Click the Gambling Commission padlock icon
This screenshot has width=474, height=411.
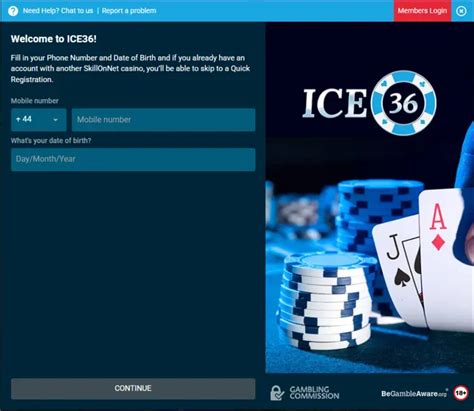(277, 393)
